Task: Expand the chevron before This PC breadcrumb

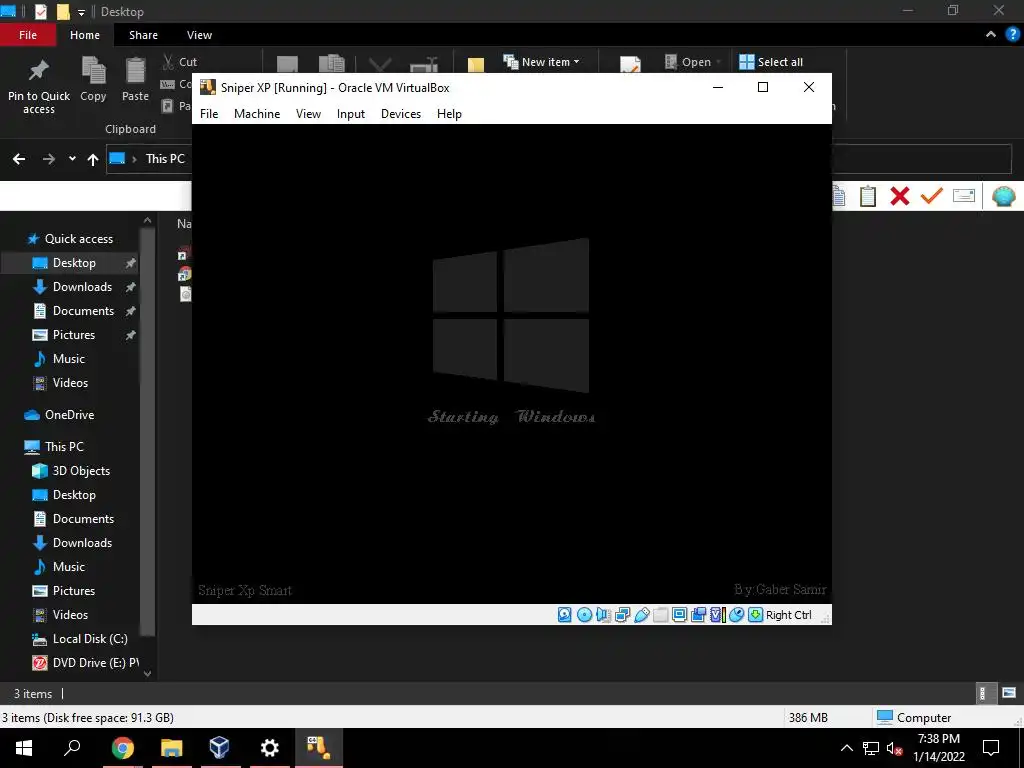Action: coord(134,159)
